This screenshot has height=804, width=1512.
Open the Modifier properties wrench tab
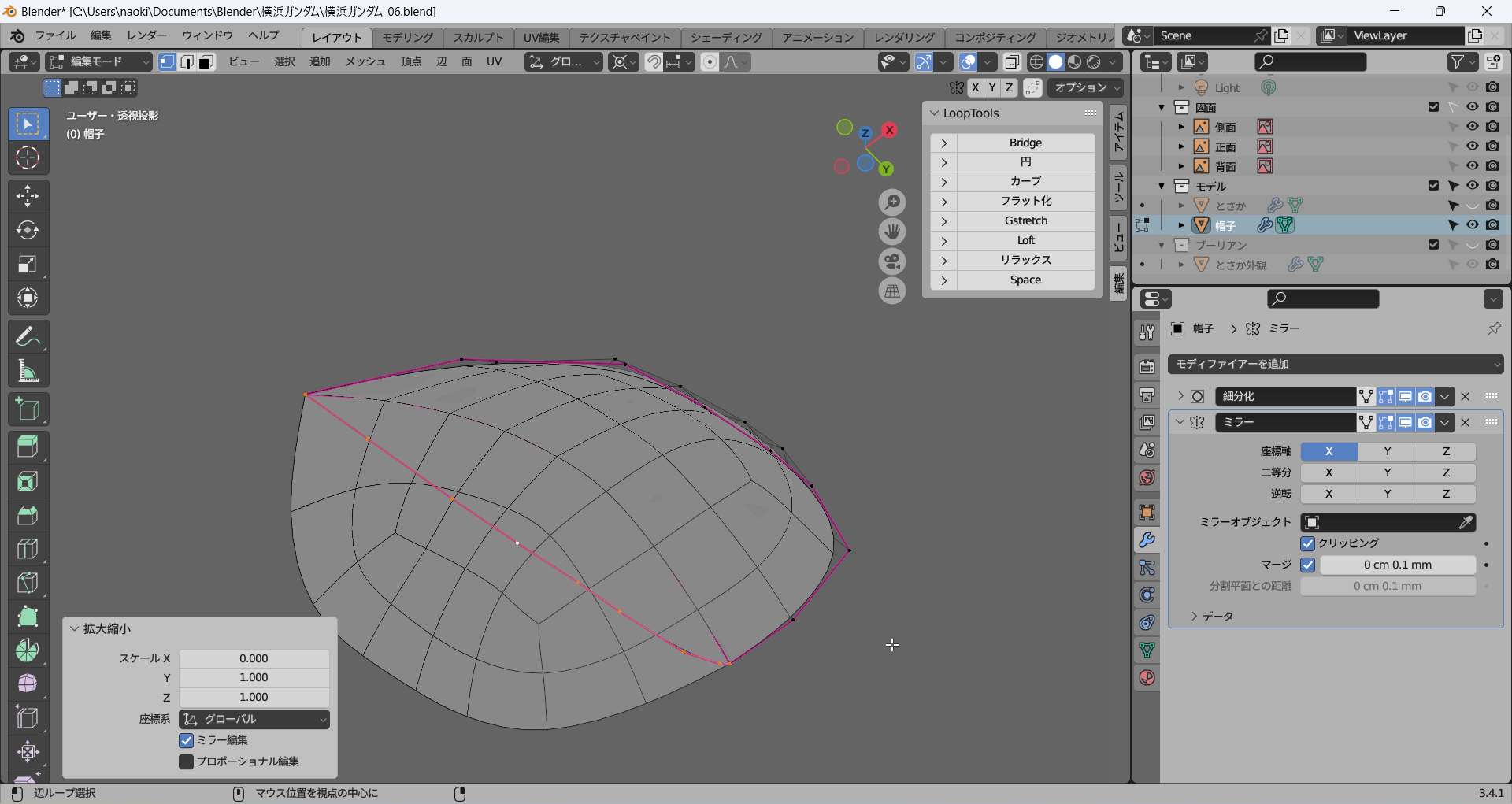(x=1147, y=540)
